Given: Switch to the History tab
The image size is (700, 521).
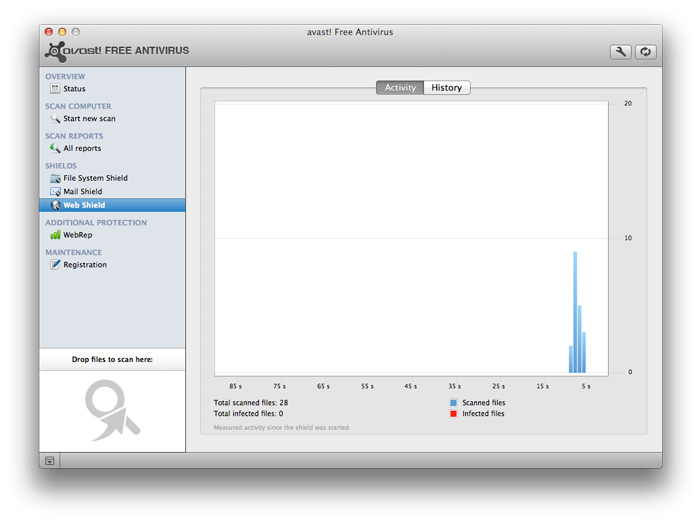Looking at the screenshot, I should pyautogui.click(x=446, y=88).
